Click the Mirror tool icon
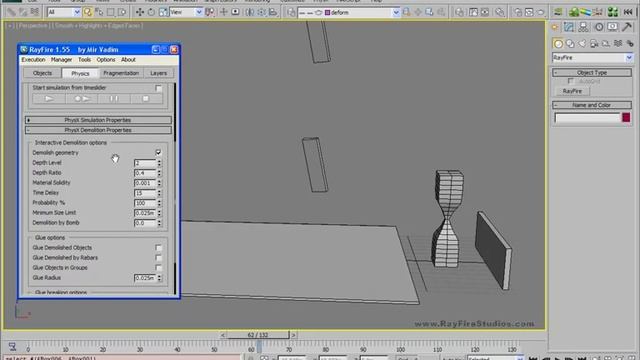The height and width of the screenshot is (360, 640). click(250, 12)
